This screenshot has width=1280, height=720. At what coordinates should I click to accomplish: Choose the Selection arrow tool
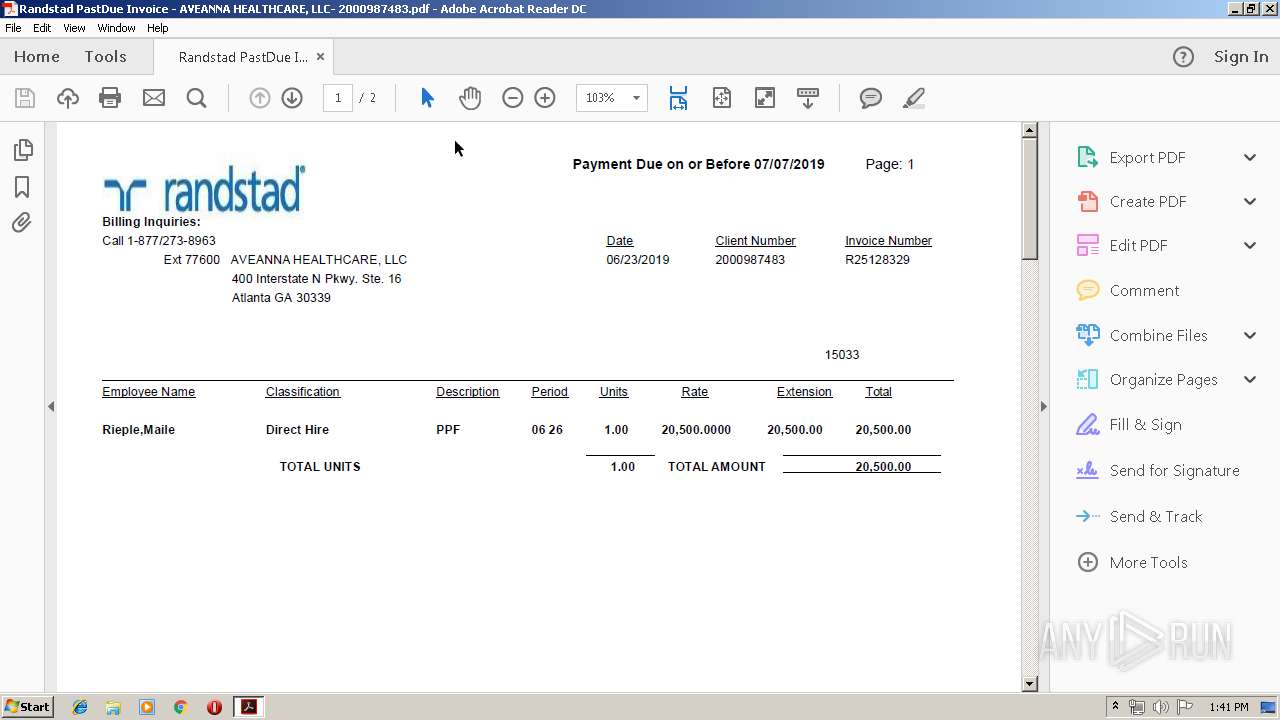(427, 98)
